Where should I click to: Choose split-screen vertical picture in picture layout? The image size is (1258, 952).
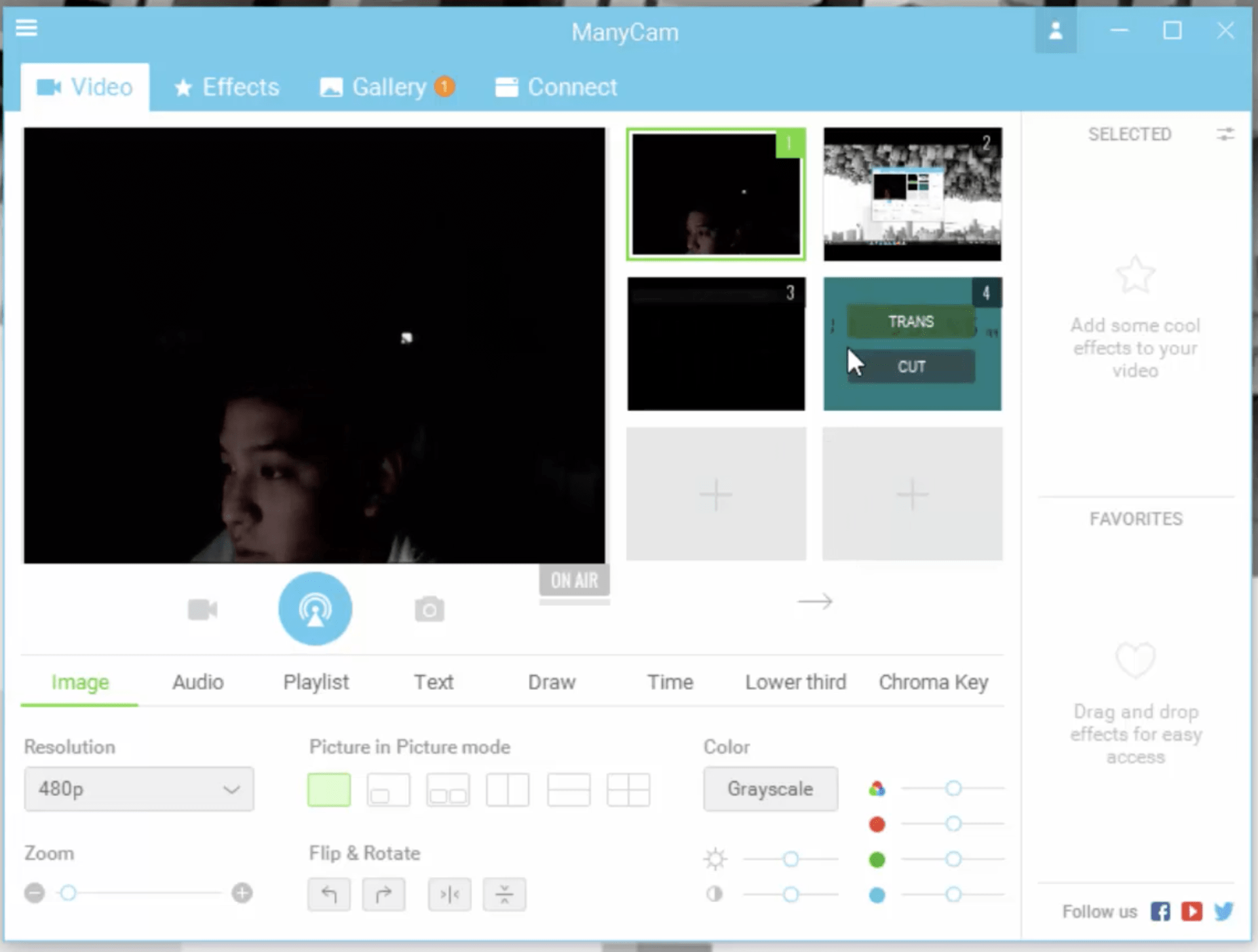pyautogui.click(x=508, y=790)
